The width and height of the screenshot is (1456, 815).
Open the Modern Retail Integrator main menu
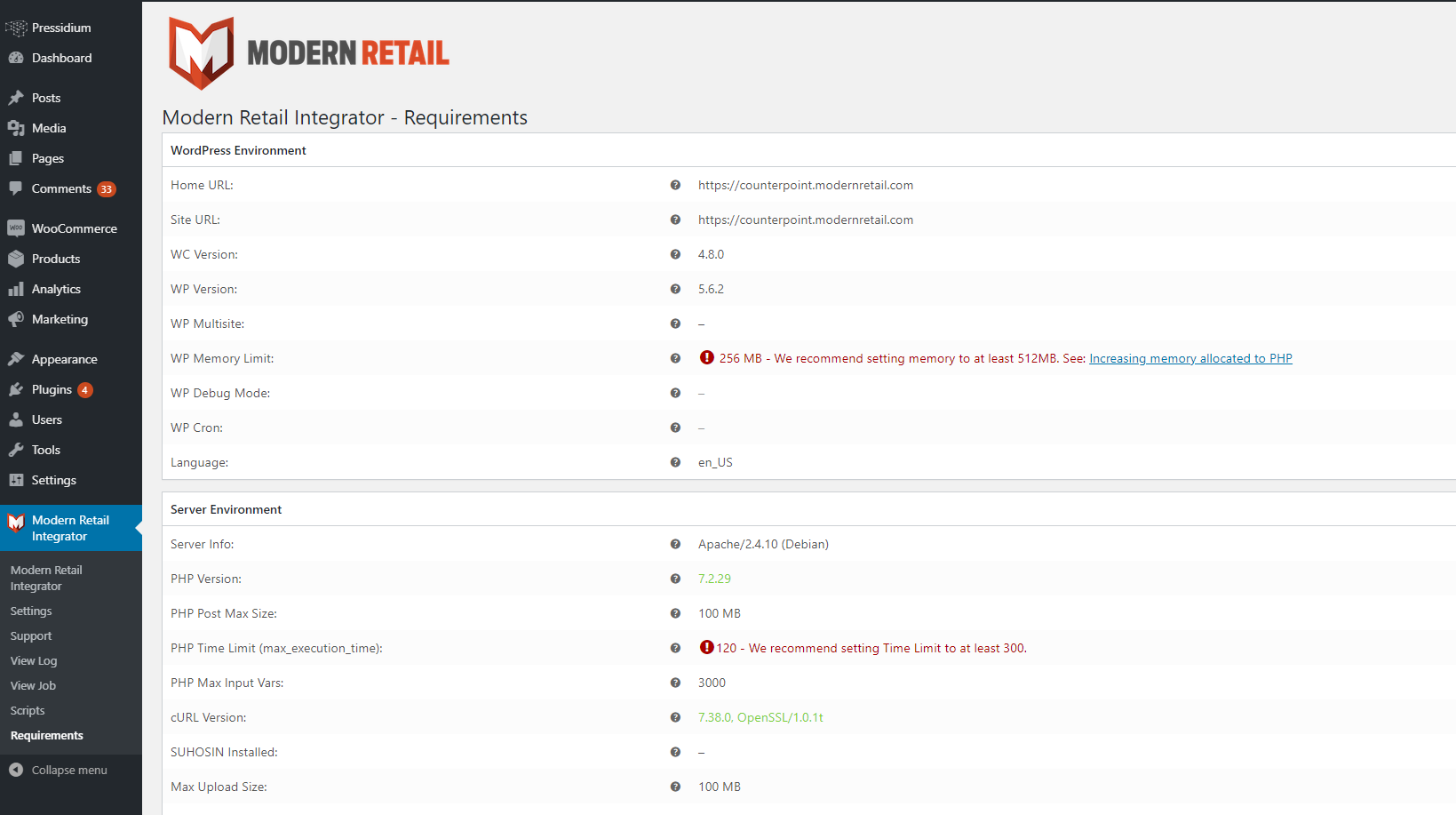(71, 528)
